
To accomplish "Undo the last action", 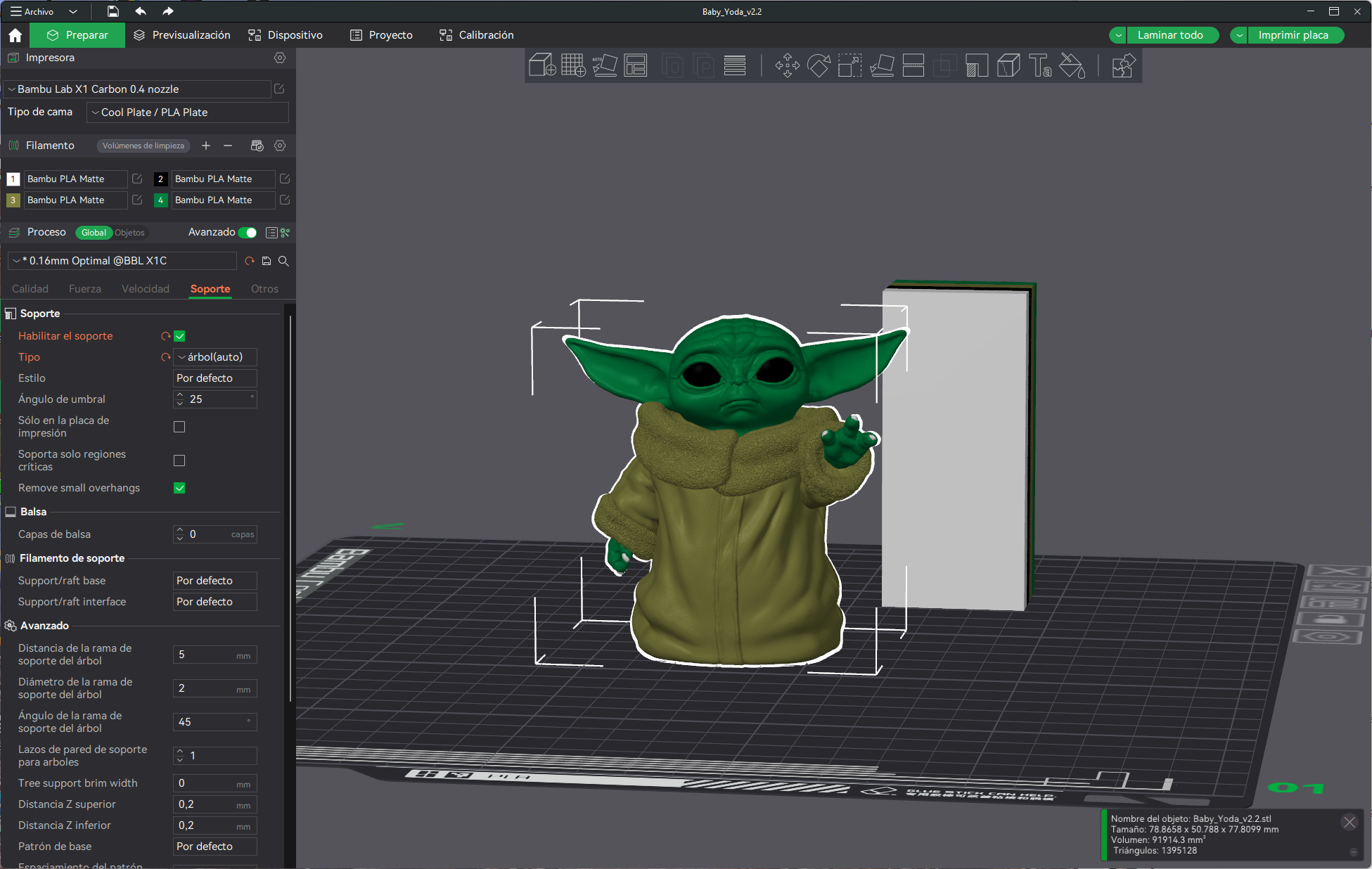I will tap(141, 11).
